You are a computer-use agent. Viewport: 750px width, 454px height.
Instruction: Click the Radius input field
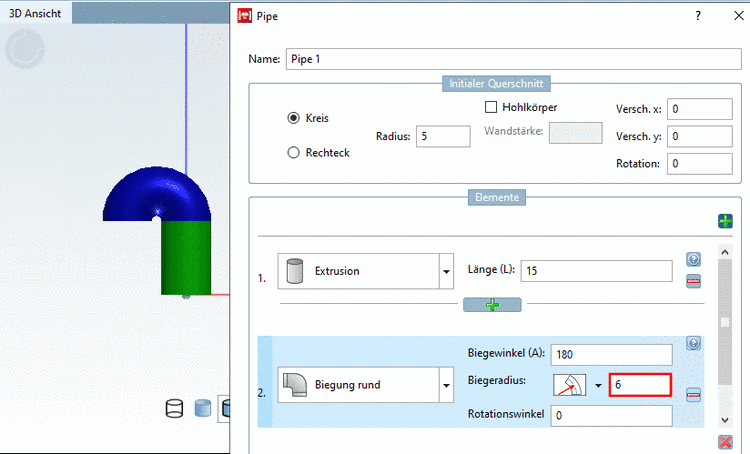click(443, 136)
